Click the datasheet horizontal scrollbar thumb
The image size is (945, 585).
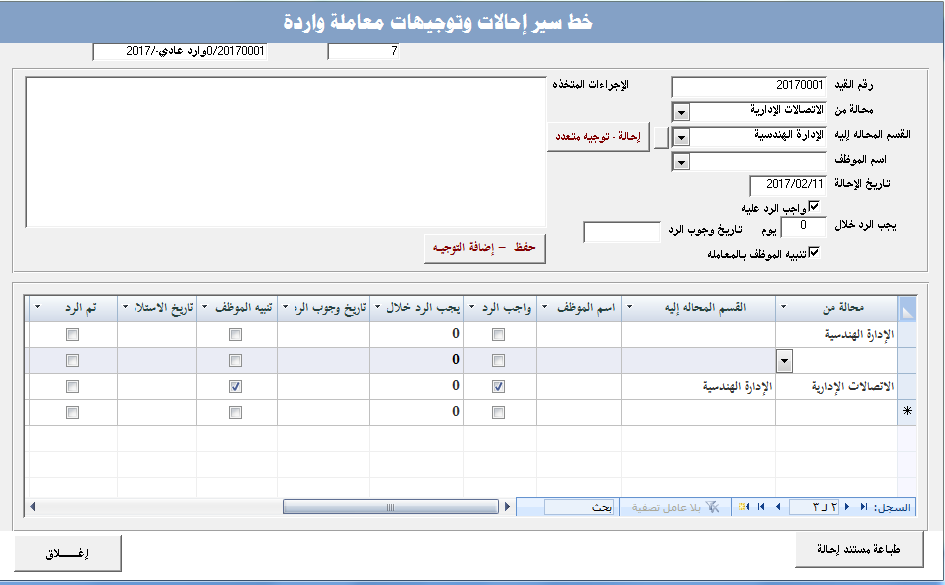(390, 507)
